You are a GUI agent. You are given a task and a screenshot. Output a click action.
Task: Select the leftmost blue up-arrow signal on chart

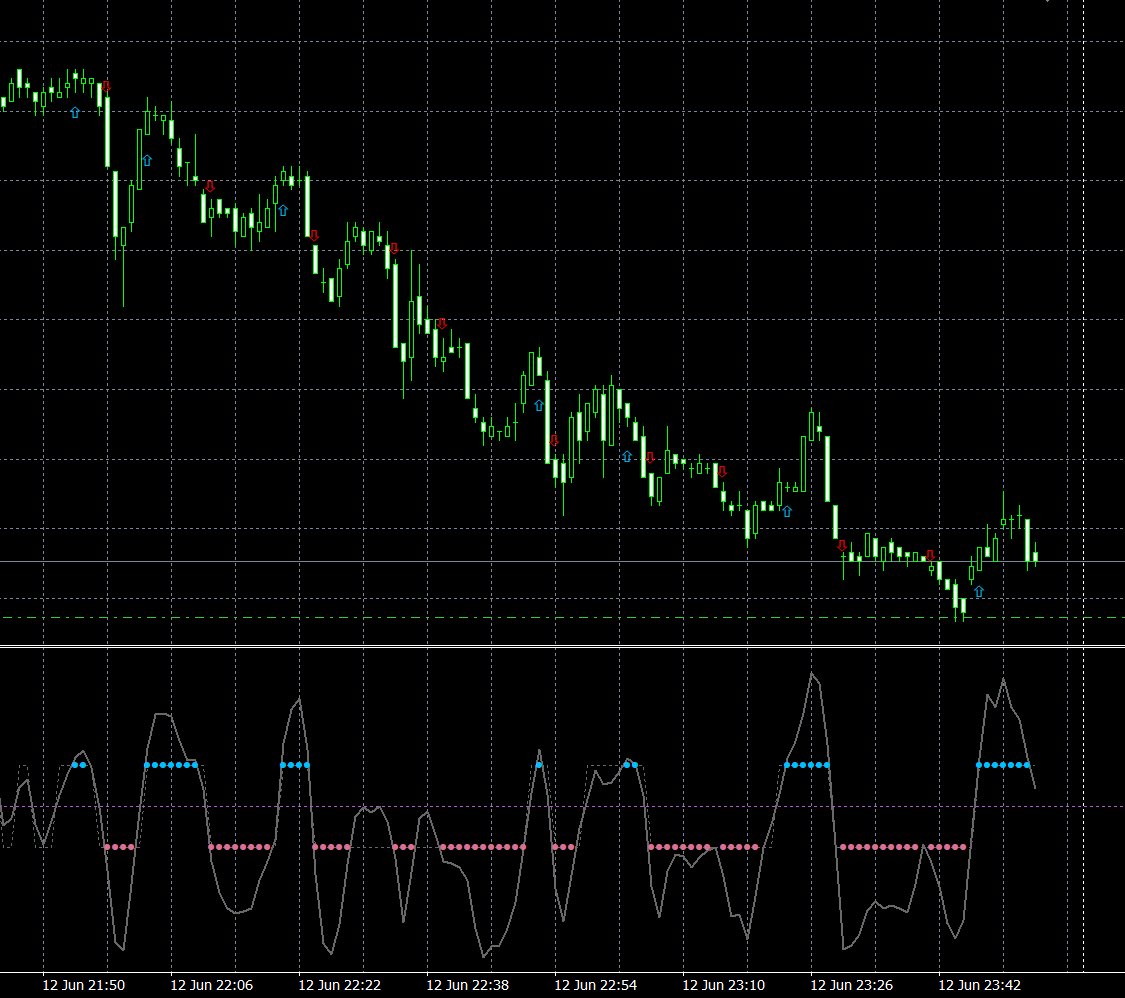coord(75,113)
